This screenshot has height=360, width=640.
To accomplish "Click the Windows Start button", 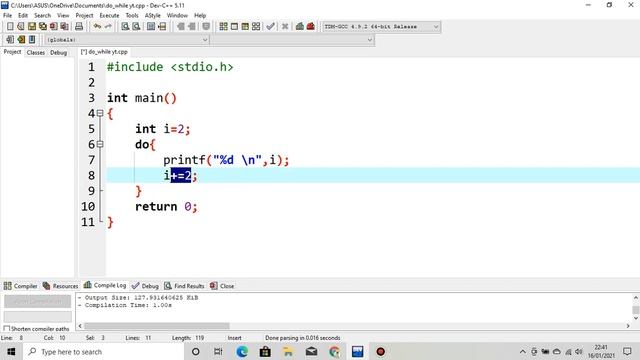I will click(11, 352).
